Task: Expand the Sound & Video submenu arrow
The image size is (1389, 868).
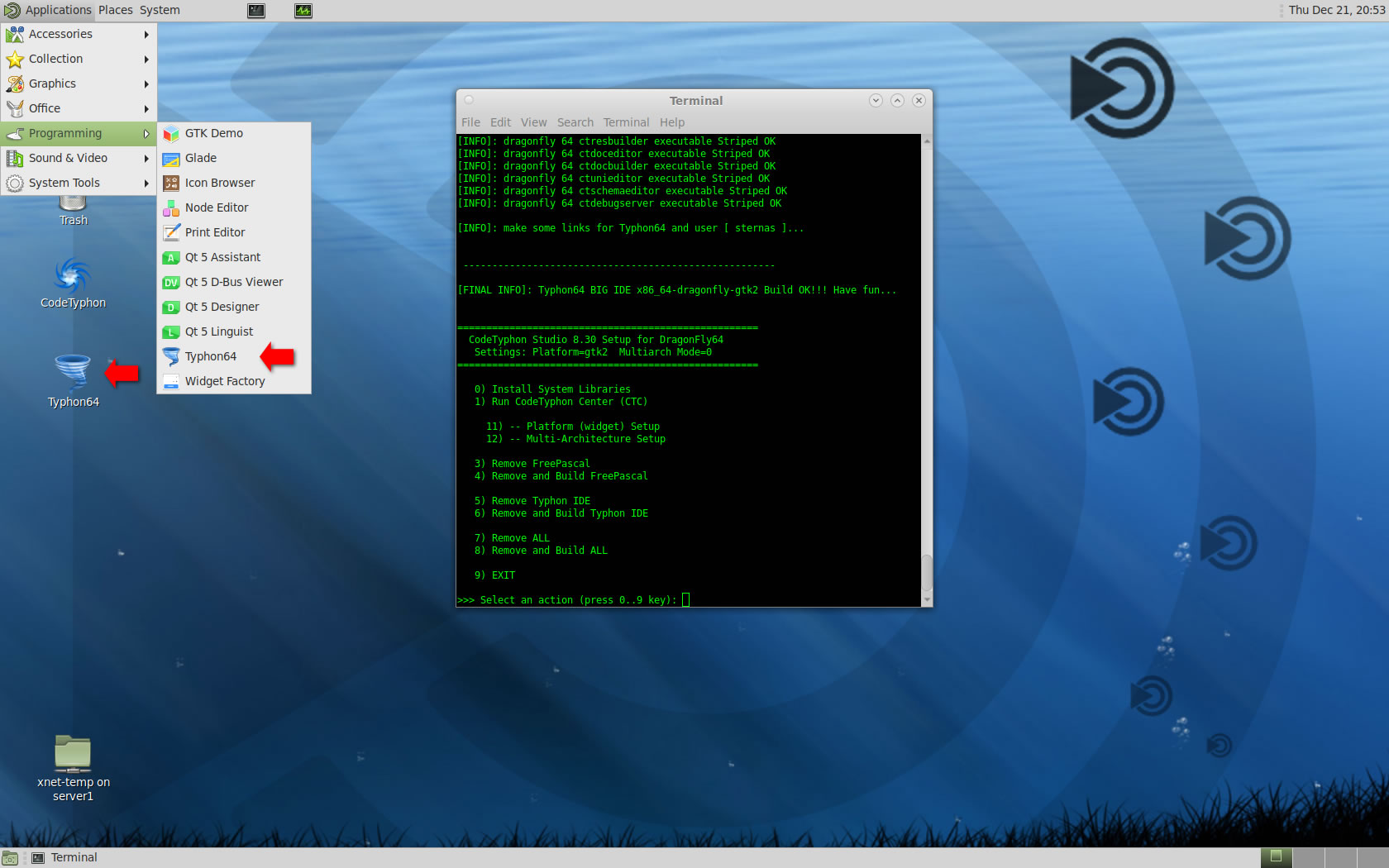Action: point(146,159)
